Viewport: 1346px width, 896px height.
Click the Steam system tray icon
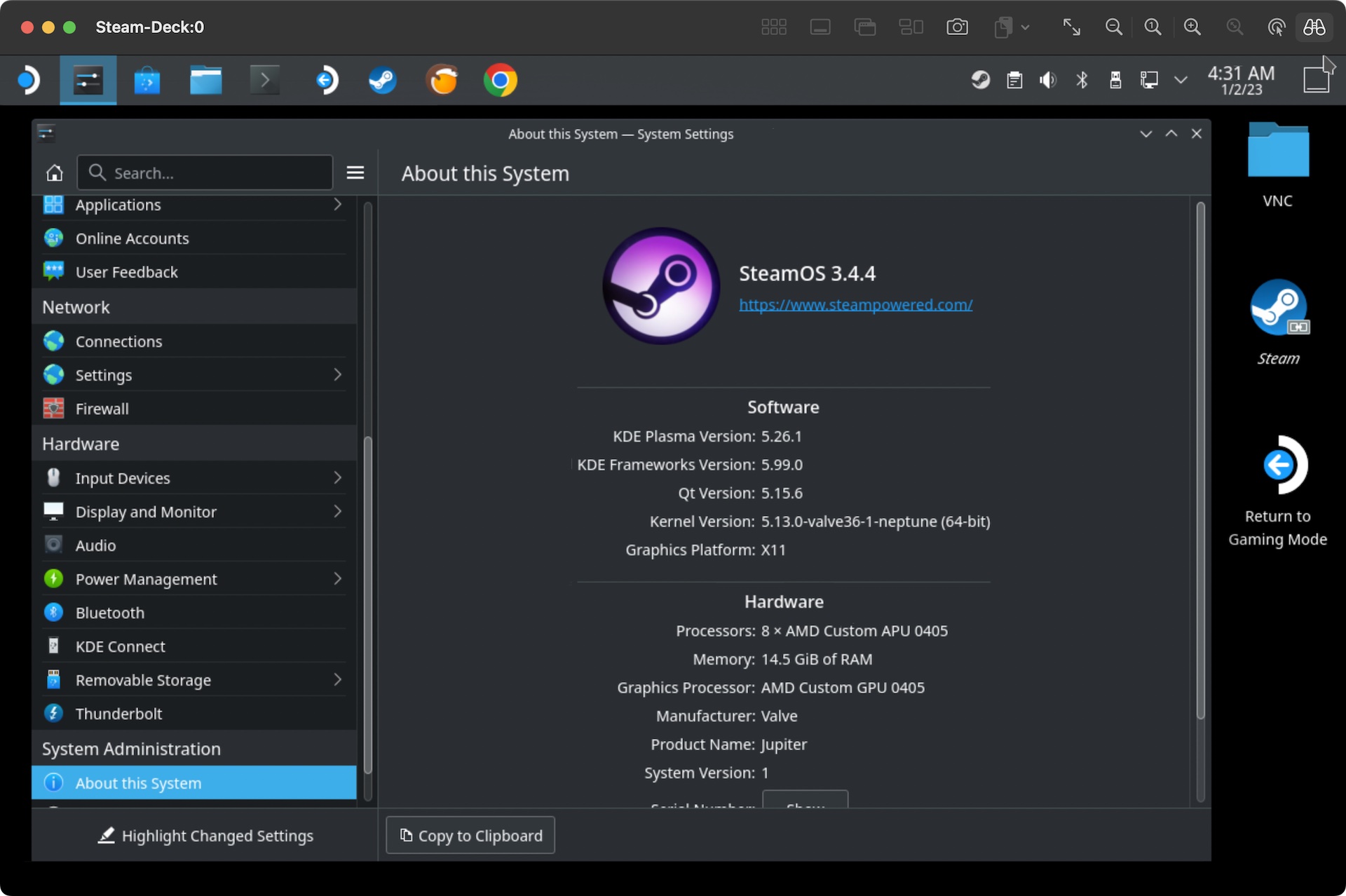tap(979, 79)
